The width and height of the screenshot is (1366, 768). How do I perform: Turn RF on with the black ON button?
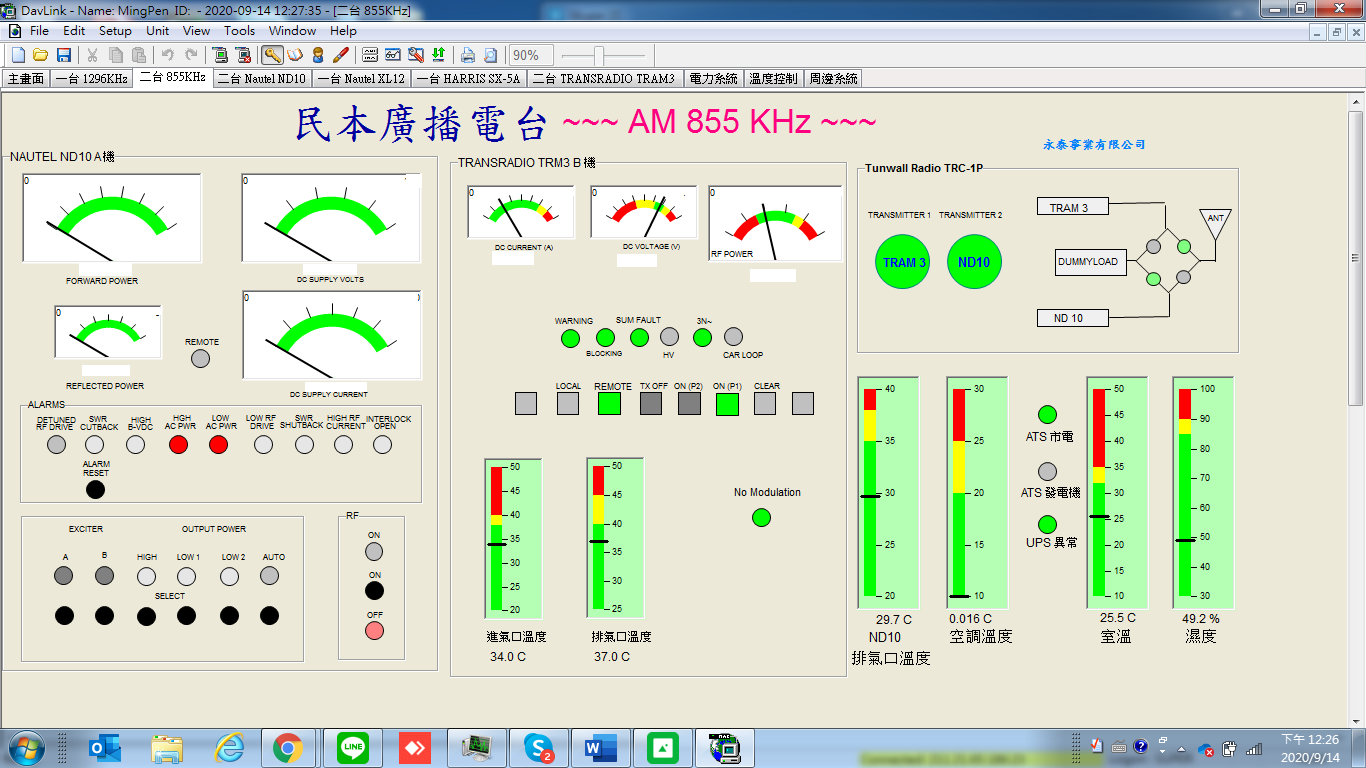[374, 591]
